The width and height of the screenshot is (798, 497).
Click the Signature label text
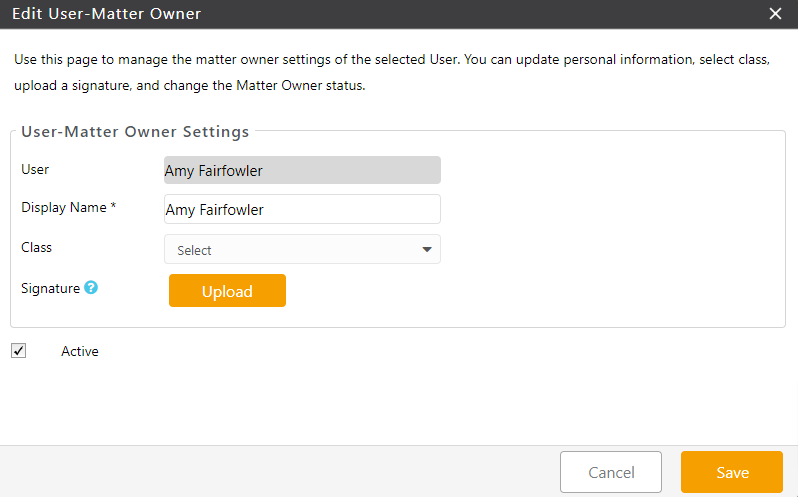pyautogui.click(x=50, y=288)
